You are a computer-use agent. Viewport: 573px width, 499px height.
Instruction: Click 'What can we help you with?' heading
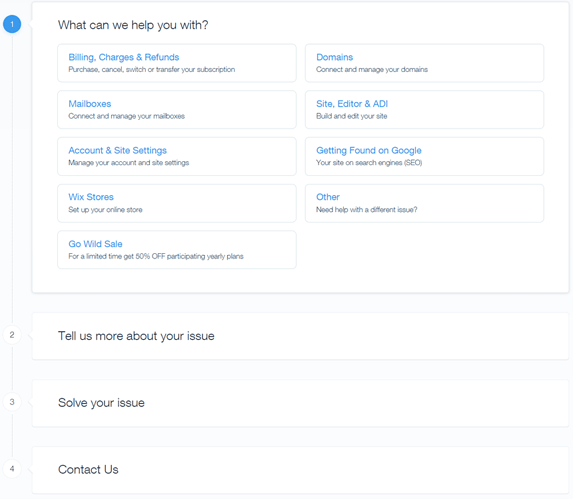(x=133, y=25)
